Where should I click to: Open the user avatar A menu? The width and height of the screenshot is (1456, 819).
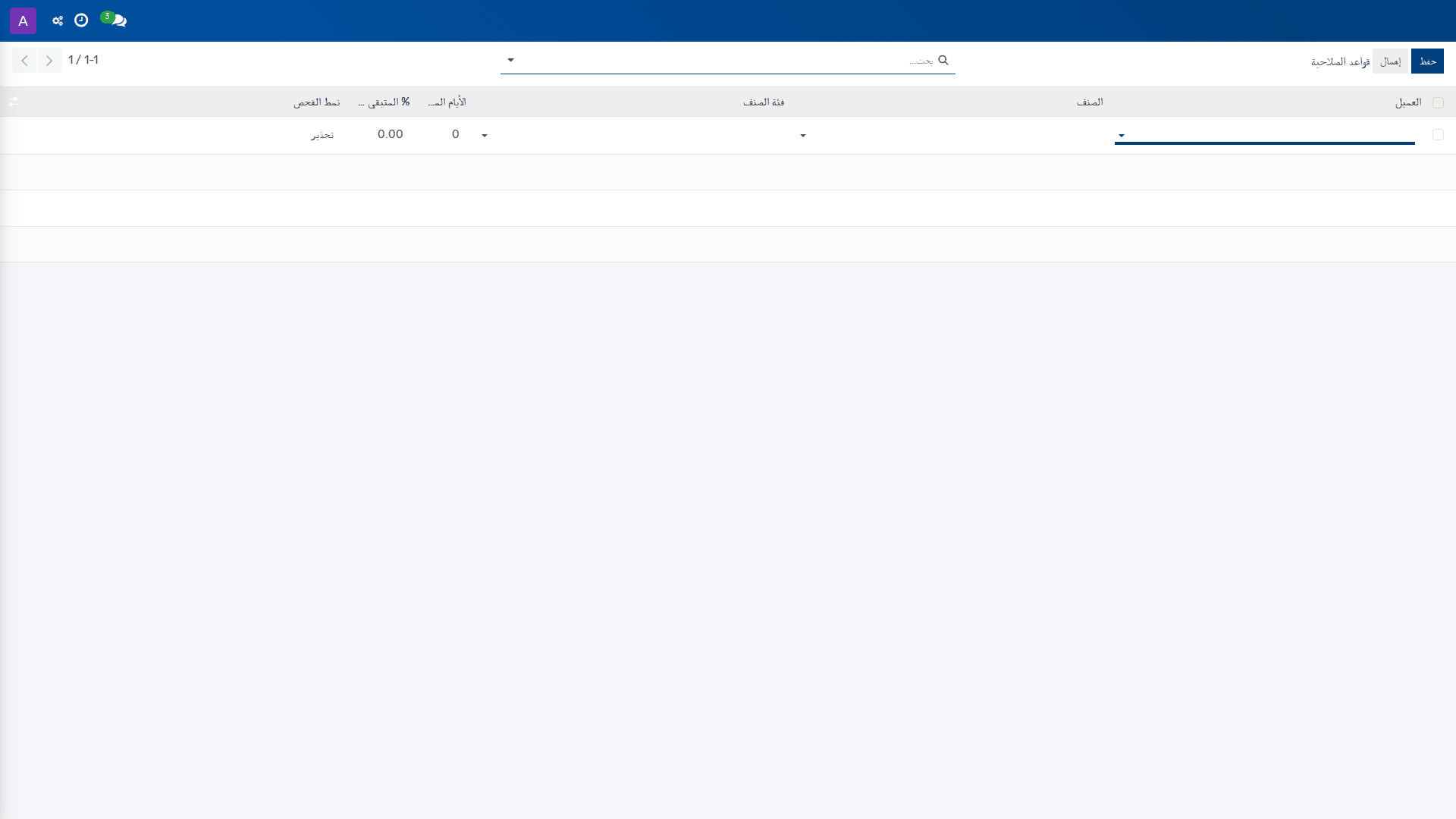click(23, 20)
